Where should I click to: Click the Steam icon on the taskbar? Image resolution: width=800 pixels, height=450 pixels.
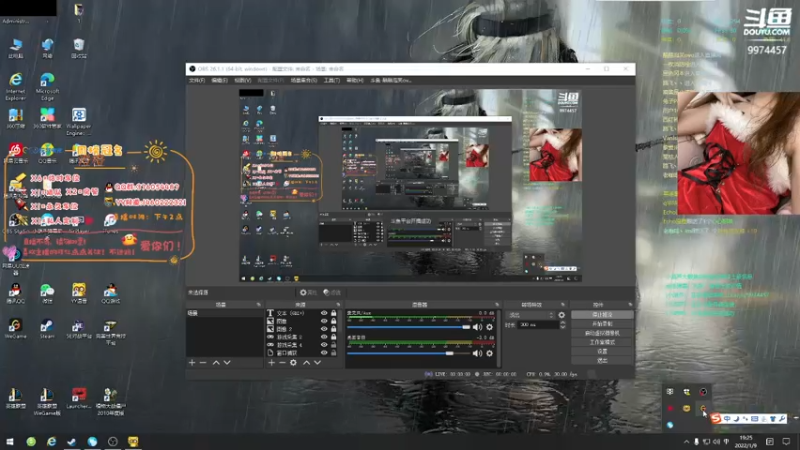72,442
